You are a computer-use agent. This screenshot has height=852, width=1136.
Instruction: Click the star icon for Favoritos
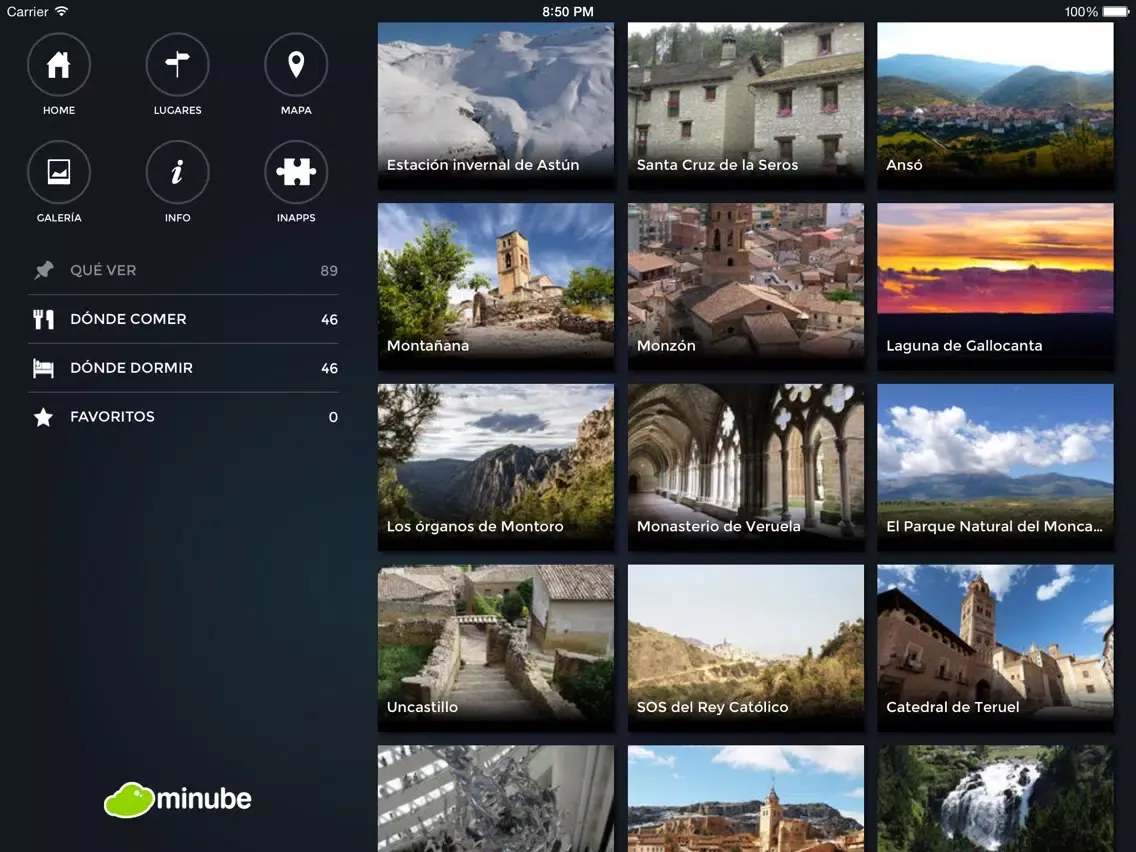click(x=43, y=417)
